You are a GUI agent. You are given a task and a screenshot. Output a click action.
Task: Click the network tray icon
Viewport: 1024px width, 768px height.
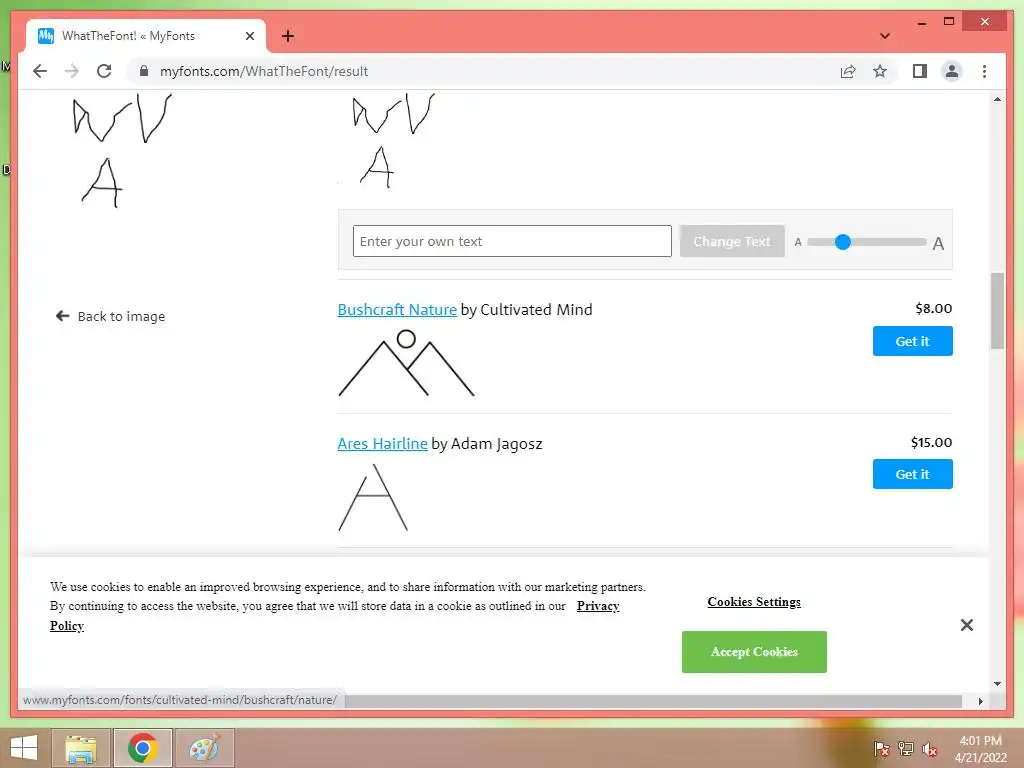pos(905,748)
